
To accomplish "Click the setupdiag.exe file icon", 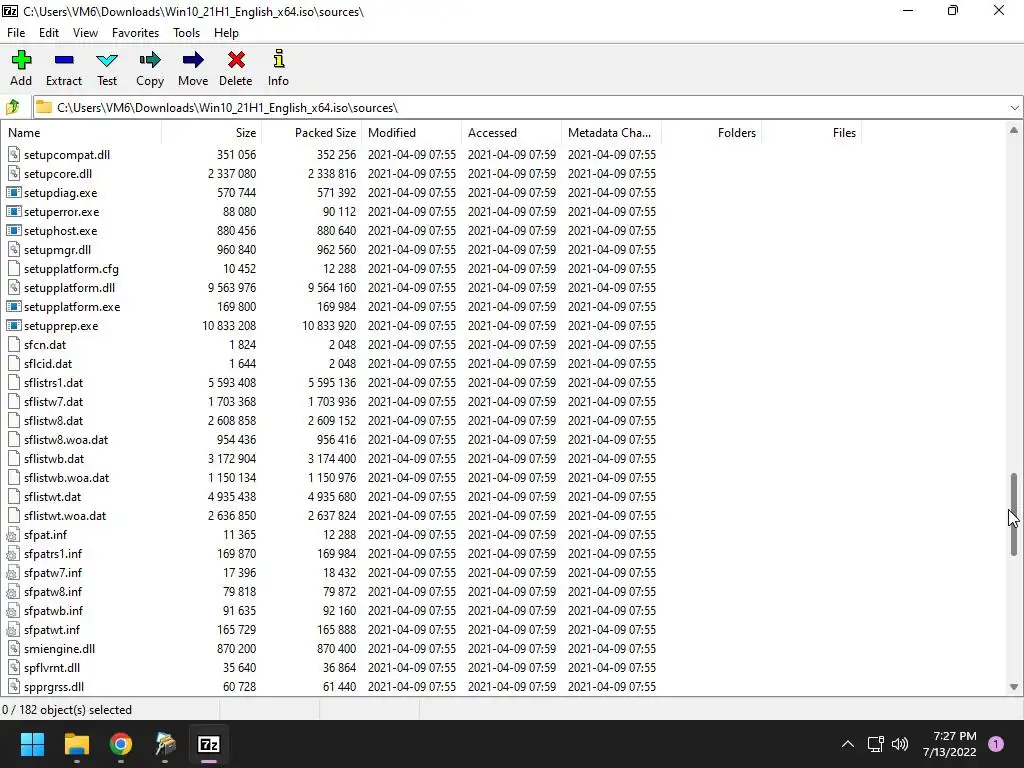I will 14,193.
